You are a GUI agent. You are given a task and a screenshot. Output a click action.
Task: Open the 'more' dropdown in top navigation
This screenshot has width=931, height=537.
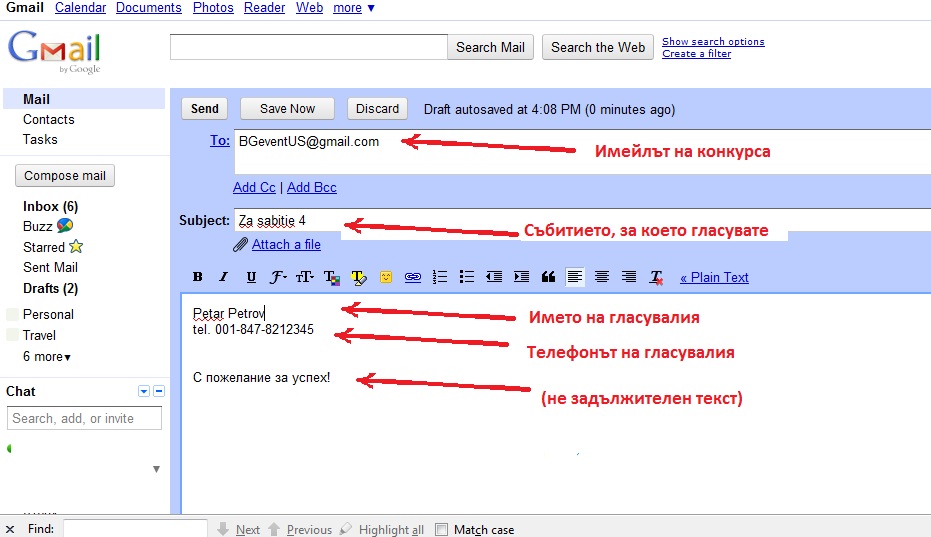point(354,8)
